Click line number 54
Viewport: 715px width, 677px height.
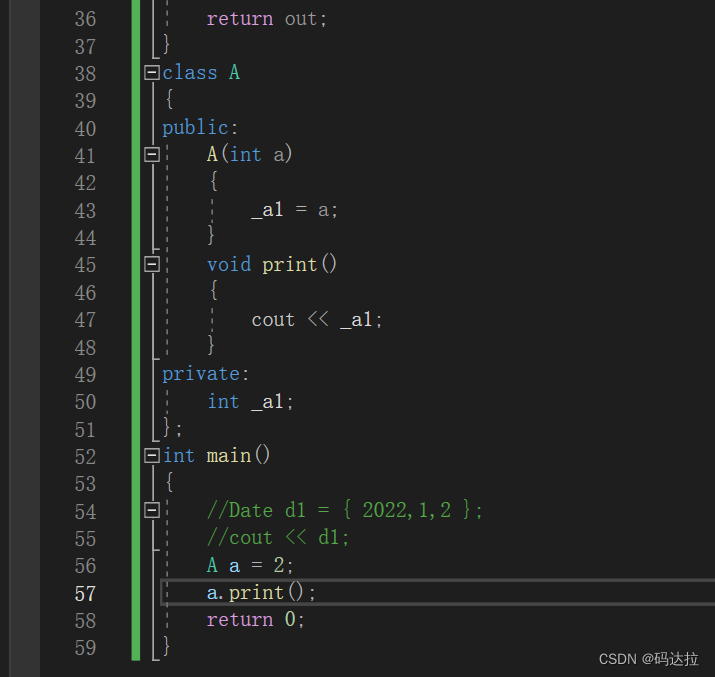85,512
